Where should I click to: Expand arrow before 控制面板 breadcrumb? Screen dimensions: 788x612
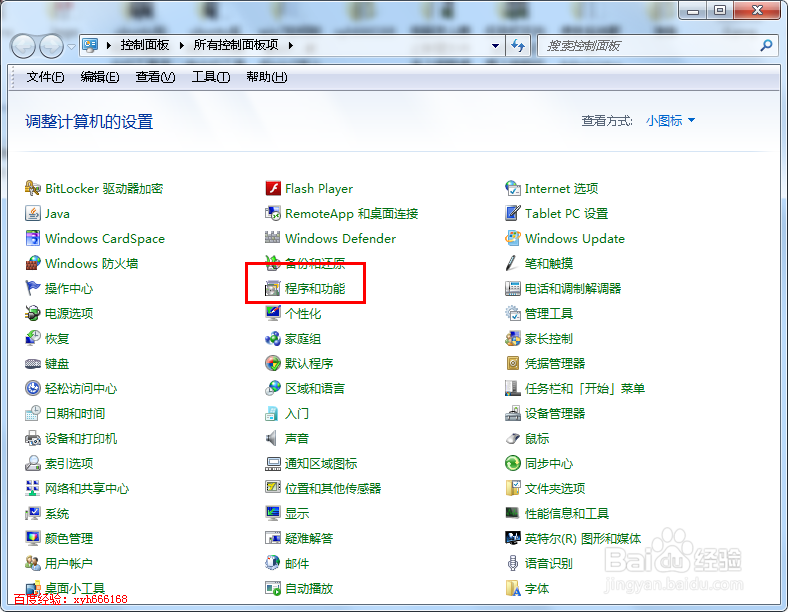pyautogui.click(x=109, y=46)
